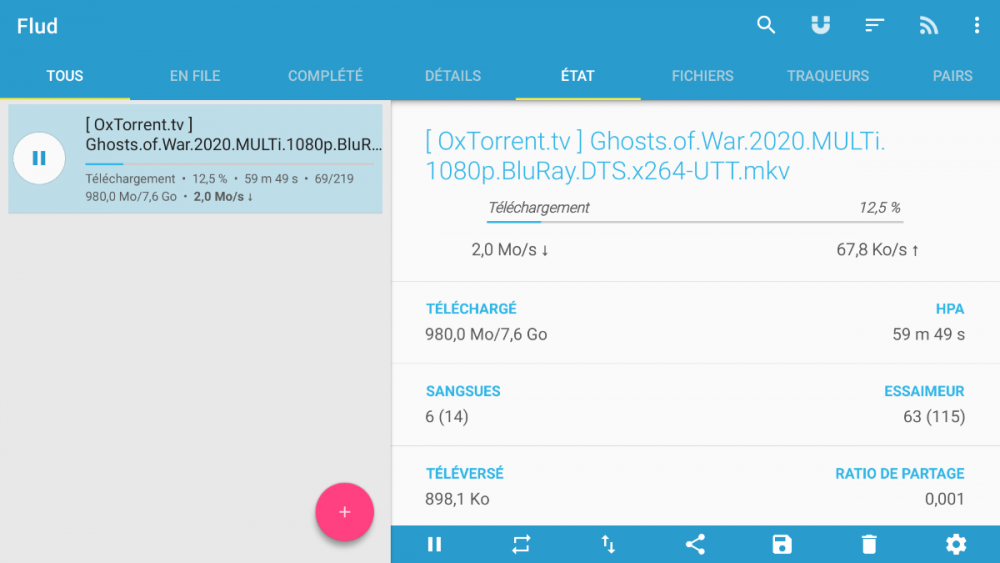The image size is (1000, 563).
Task: Switch to the COMPLÉTÉ tab
Action: click(x=325, y=76)
